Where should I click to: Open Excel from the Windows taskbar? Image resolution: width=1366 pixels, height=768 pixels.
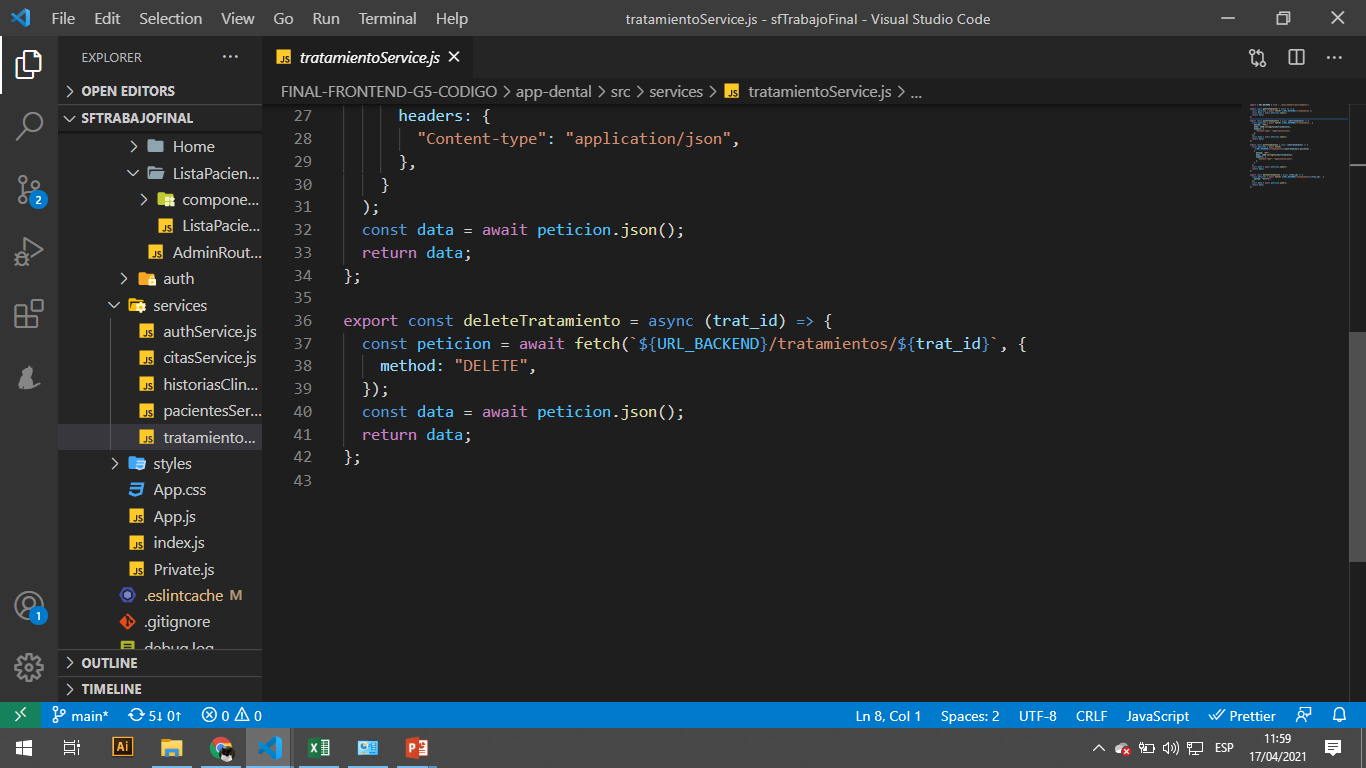click(x=318, y=747)
